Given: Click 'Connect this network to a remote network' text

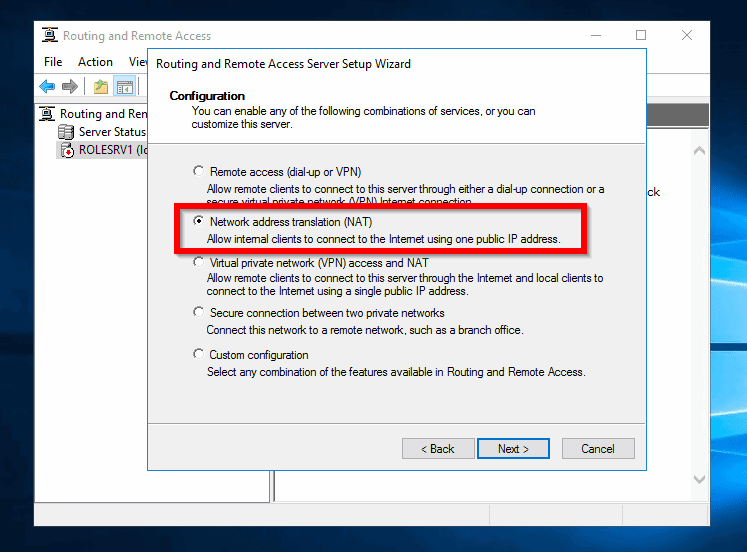Looking at the screenshot, I should [365, 330].
